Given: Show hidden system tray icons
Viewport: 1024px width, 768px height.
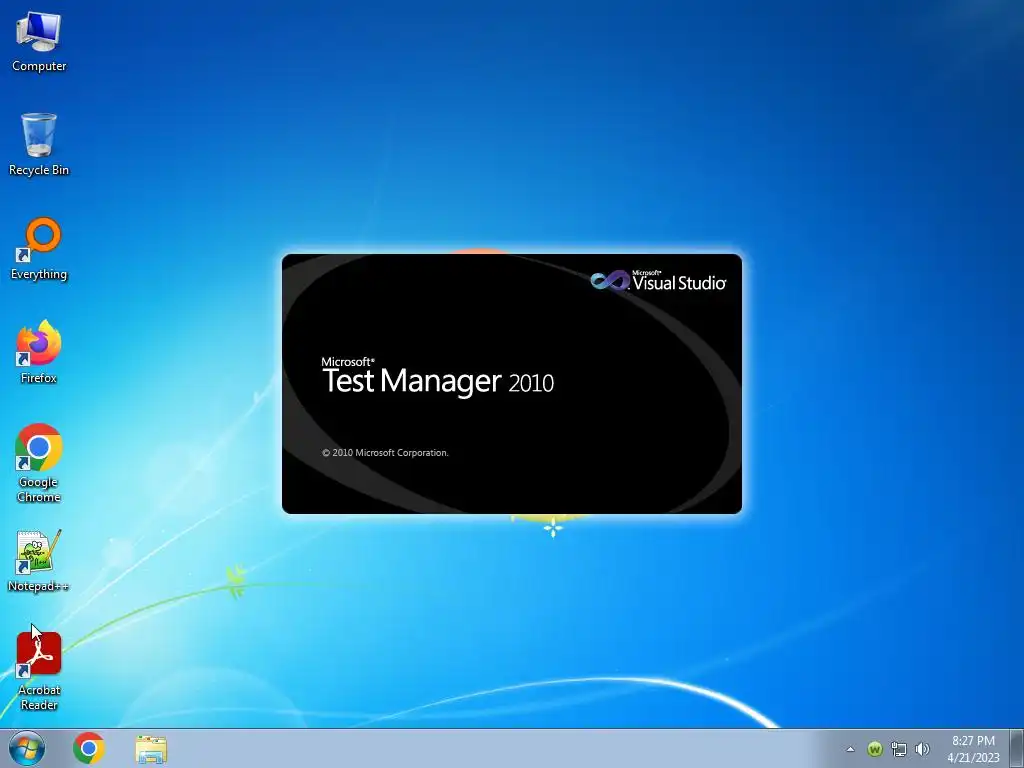Looking at the screenshot, I should click(850, 749).
